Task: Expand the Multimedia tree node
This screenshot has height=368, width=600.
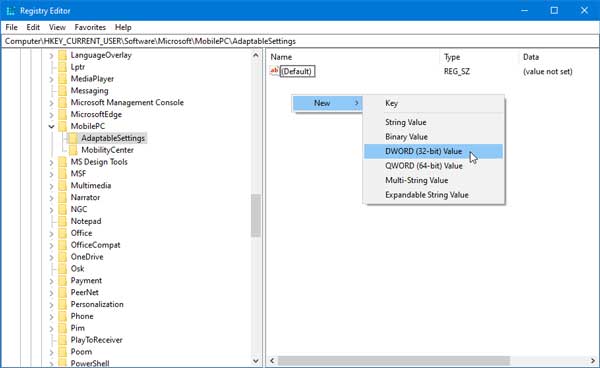Action: click(x=51, y=186)
